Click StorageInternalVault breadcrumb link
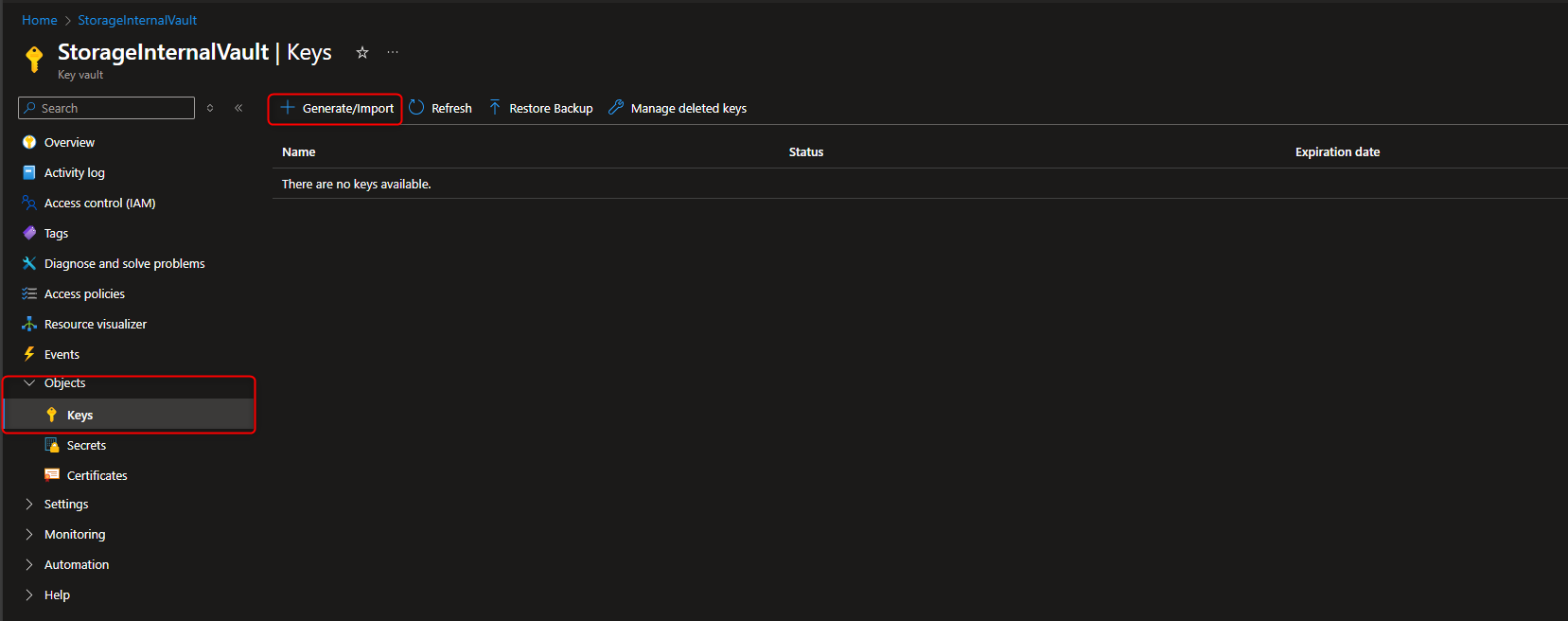1568x621 pixels. point(137,20)
